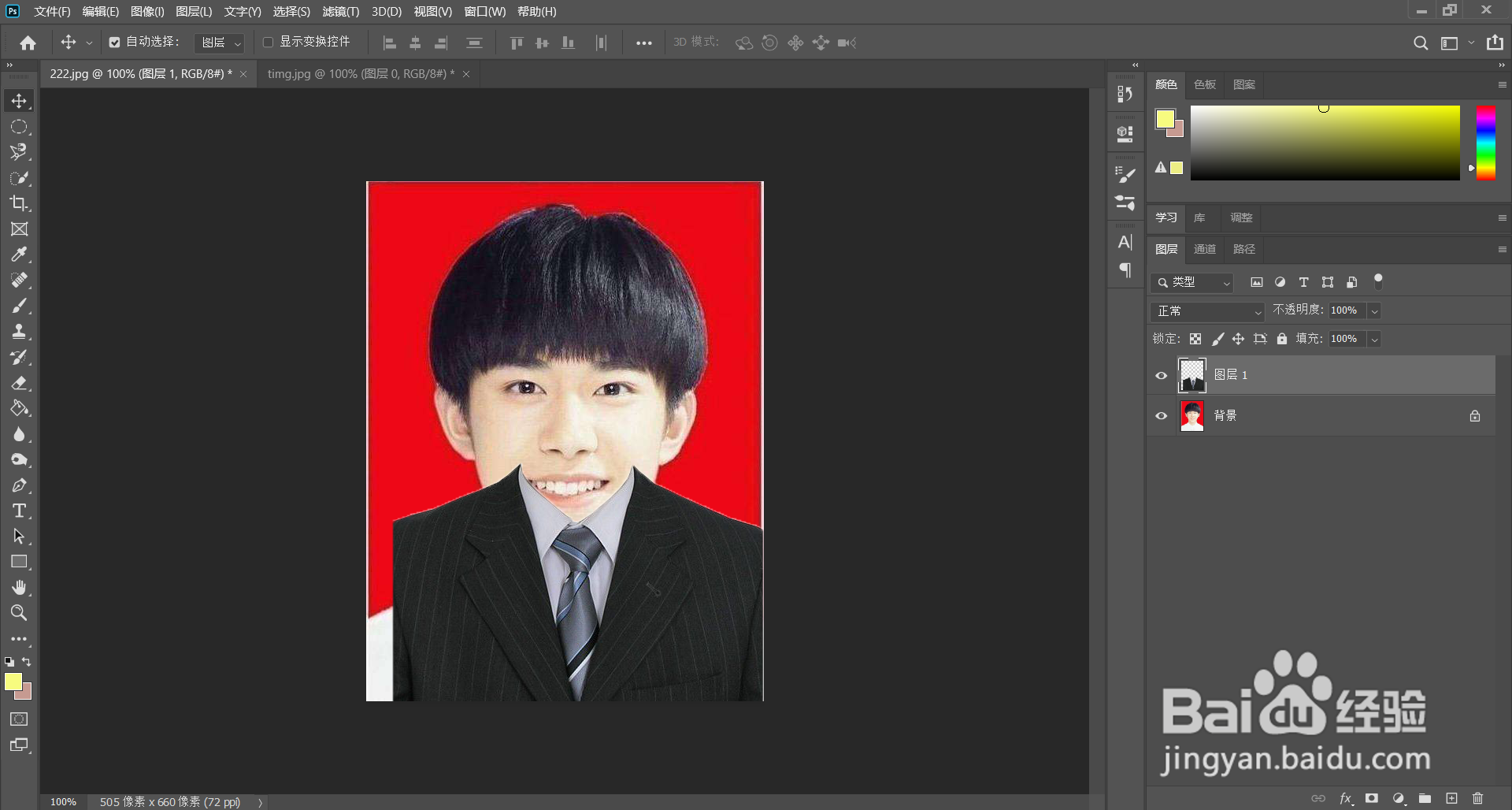The height and width of the screenshot is (810, 1512).
Task: Select the Hand tool
Action: tap(19, 587)
